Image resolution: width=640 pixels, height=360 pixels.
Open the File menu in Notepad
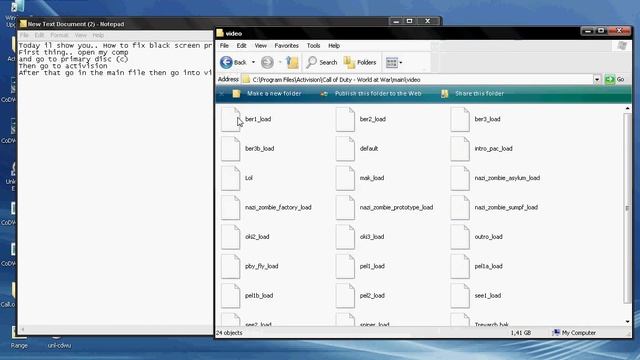tap(24, 36)
